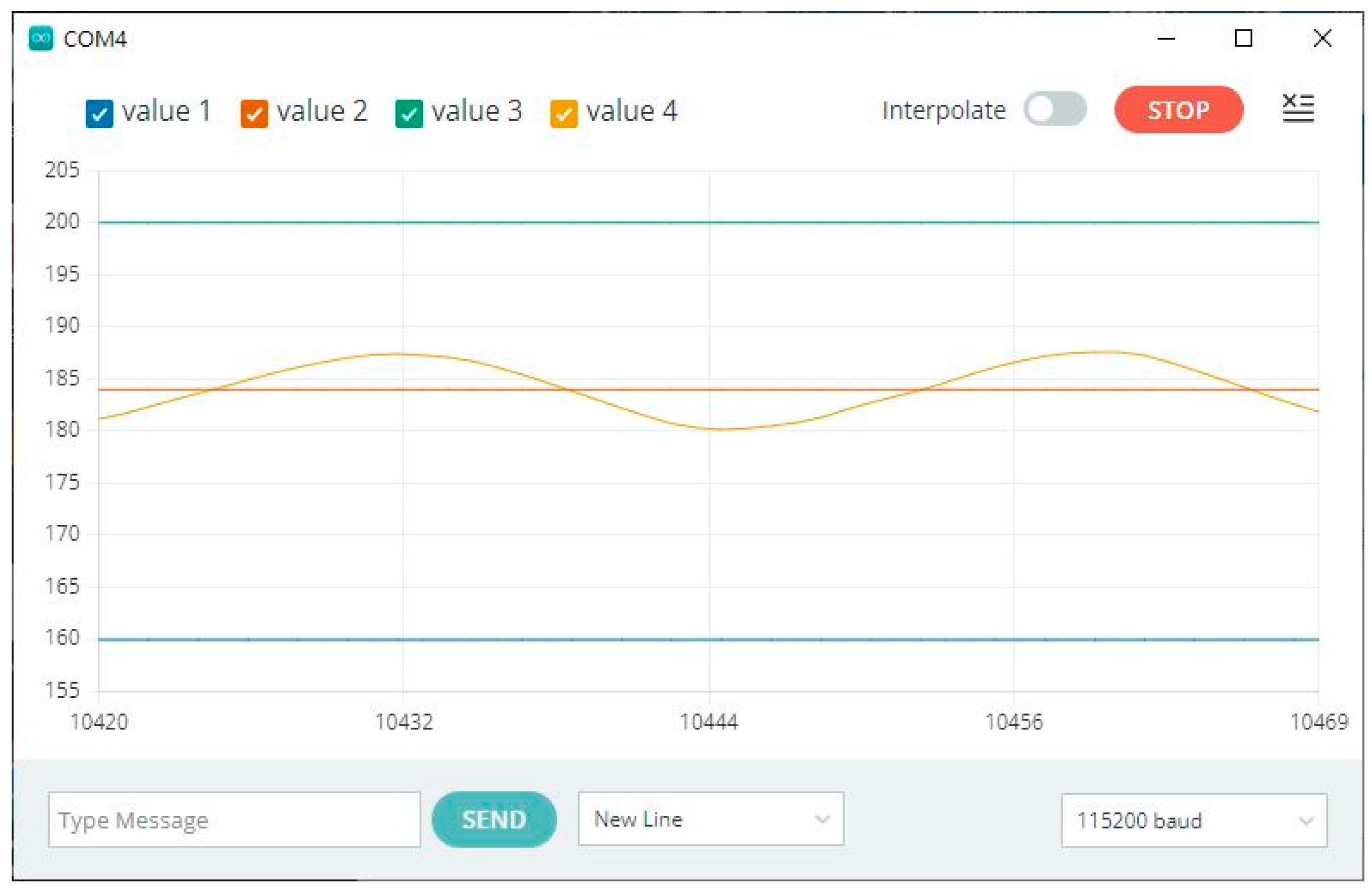Click the SEND button

(x=494, y=819)
